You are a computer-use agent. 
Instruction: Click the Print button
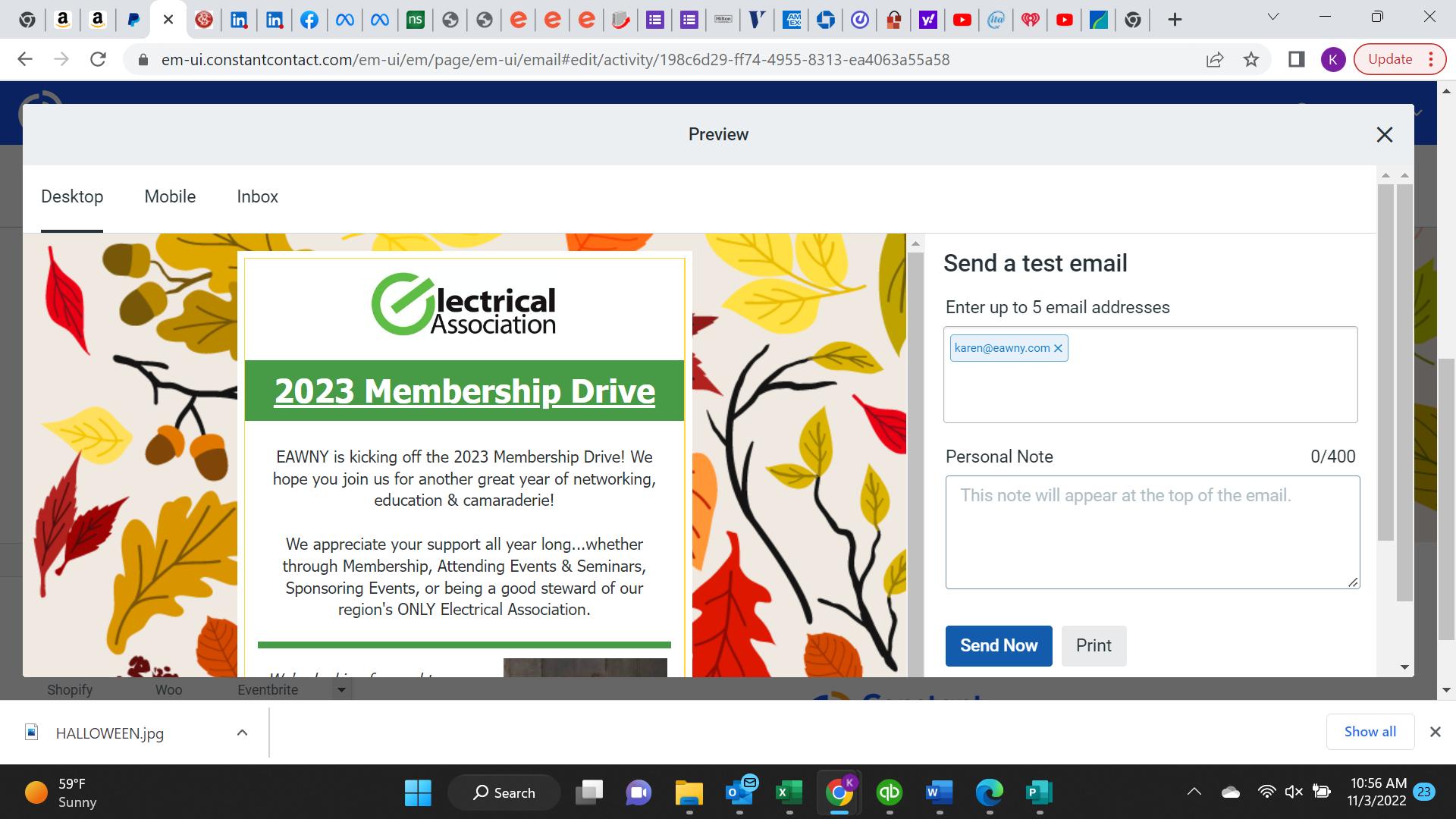(x=1093, y=645)
